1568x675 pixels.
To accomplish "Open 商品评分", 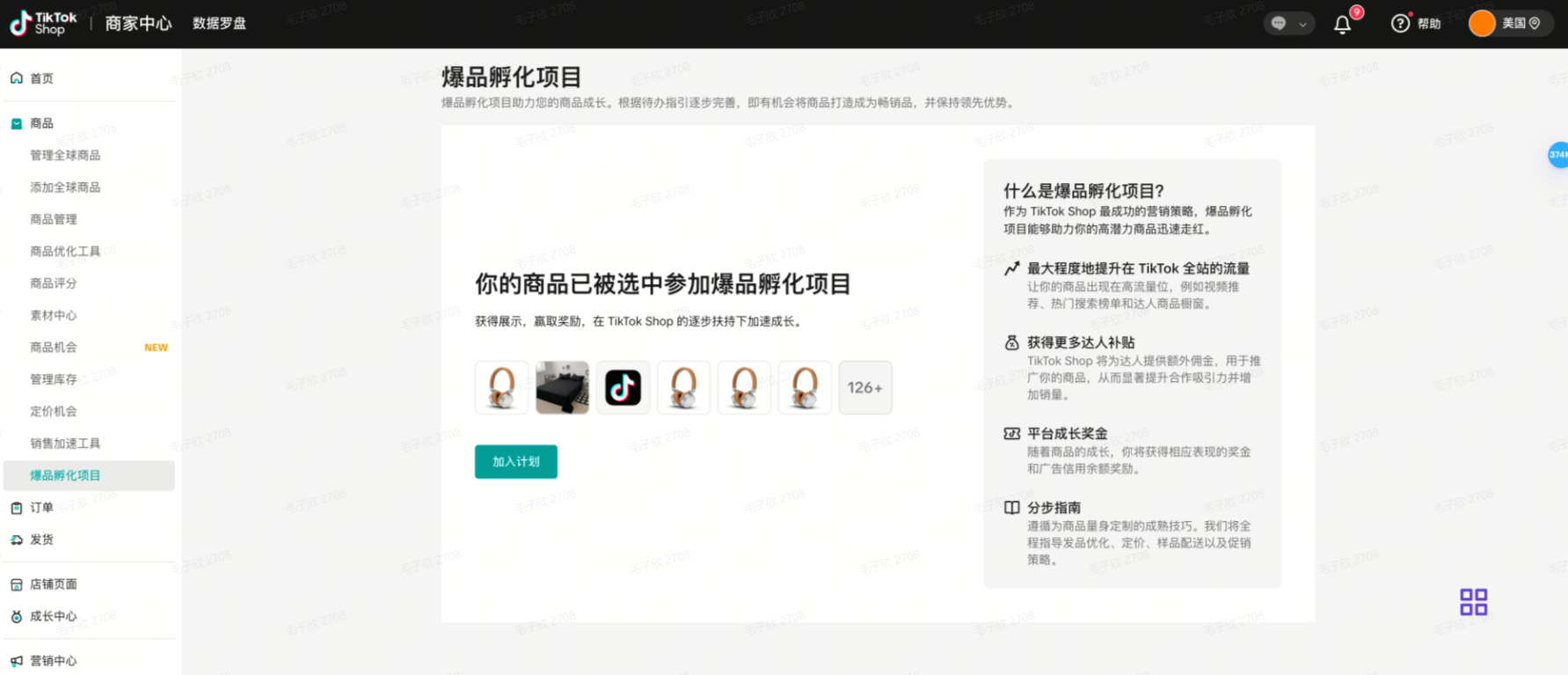I will [54, 283].
